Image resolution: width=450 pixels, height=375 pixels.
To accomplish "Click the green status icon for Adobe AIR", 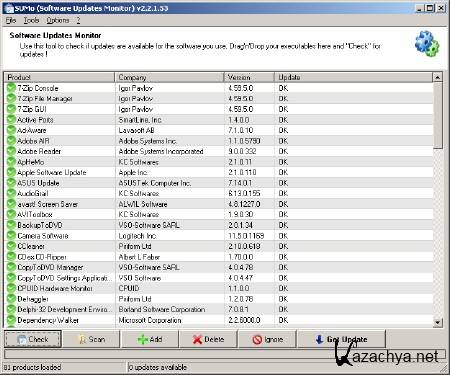I will pyautogui.click(x=11, y=141).
